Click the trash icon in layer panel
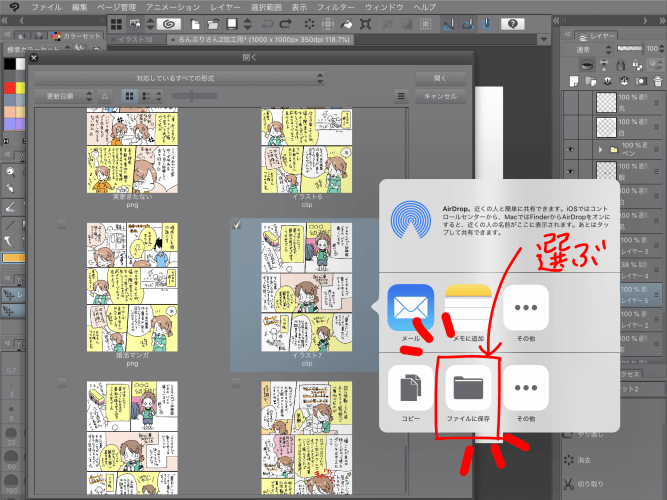The width and height of the screenshot is (667, 500). pyautogui.click(x=658, y=81)
